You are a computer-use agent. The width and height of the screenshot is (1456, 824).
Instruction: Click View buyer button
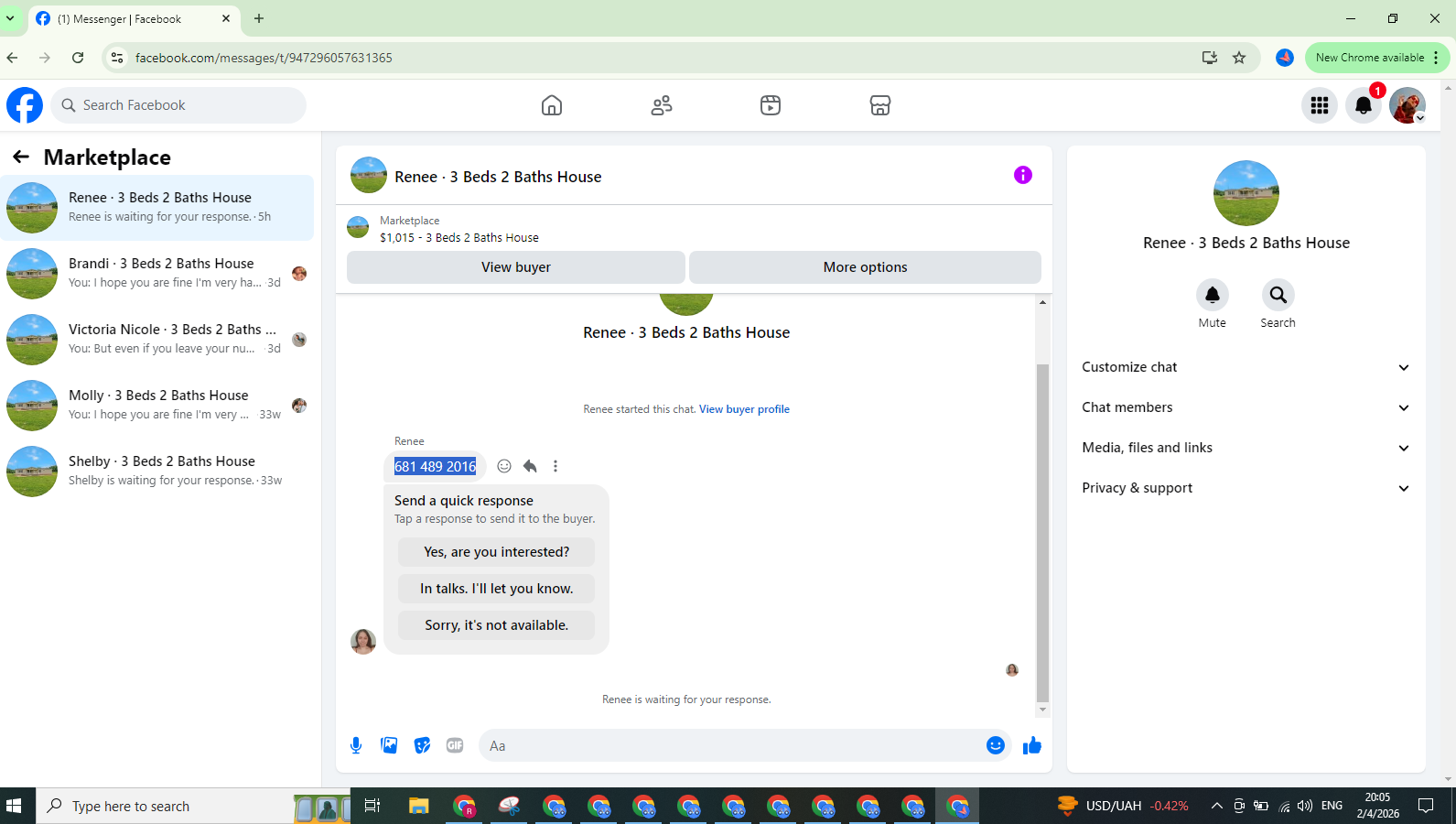click(x=516, y=267)
